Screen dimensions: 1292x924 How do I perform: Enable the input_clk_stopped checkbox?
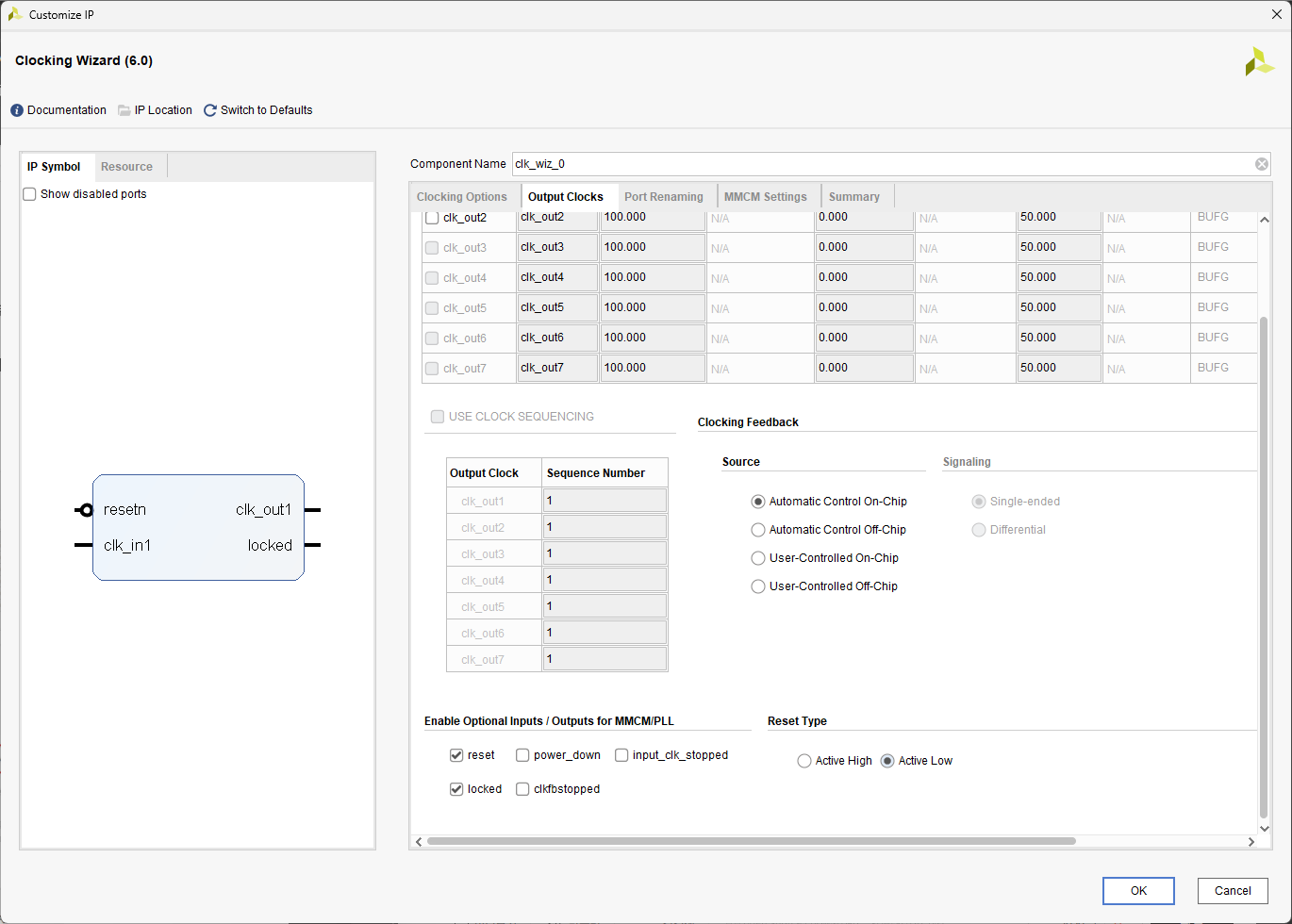[x=621, y=755]
